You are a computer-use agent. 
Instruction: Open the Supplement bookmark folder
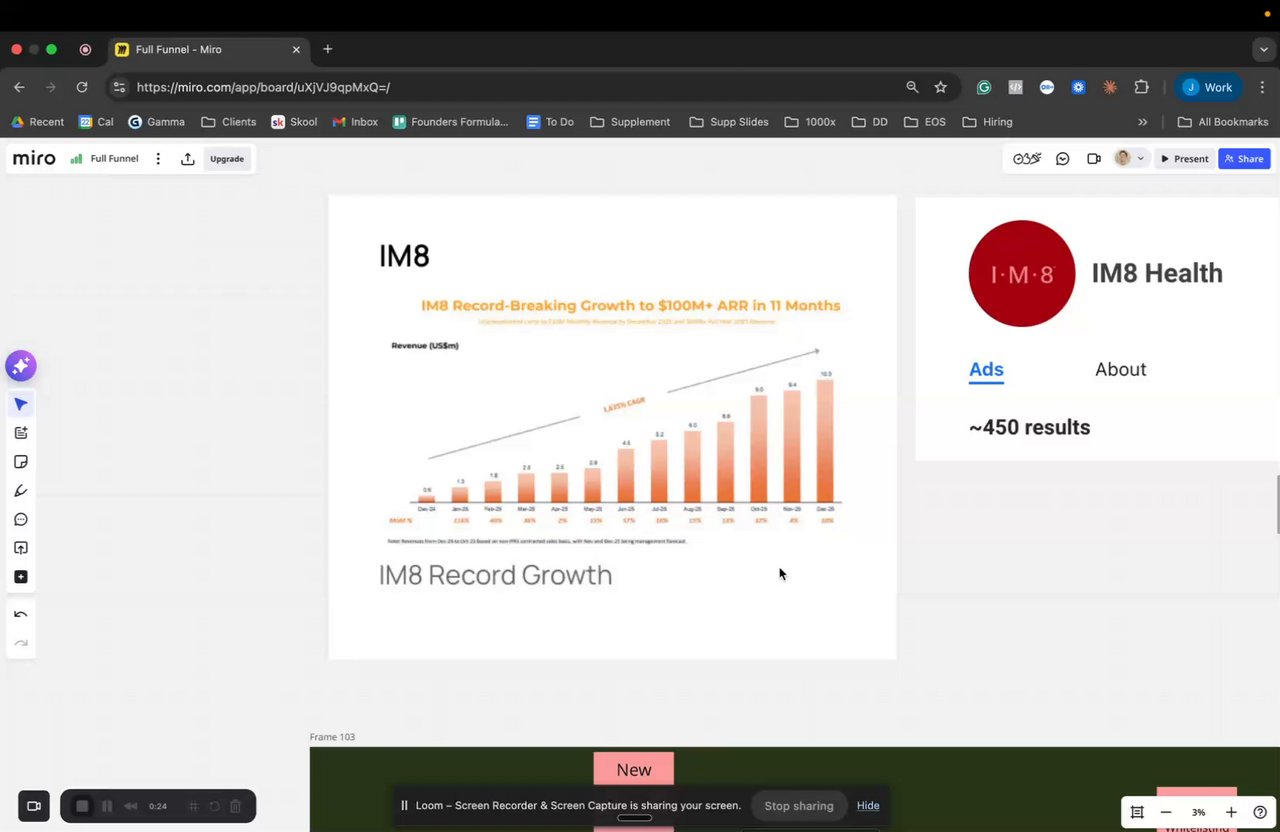coord(630,122)
